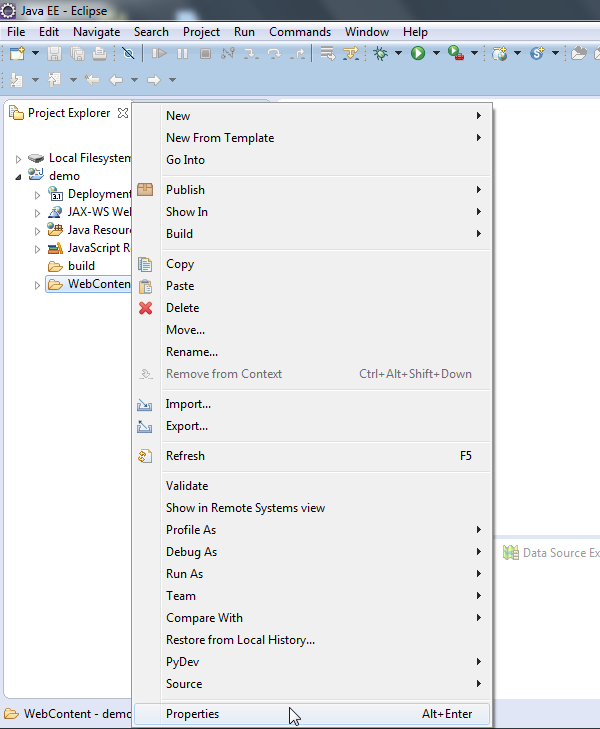Screen dimensions: 600x729
Task: Click the Step Over icon
Action: point(274,53)
